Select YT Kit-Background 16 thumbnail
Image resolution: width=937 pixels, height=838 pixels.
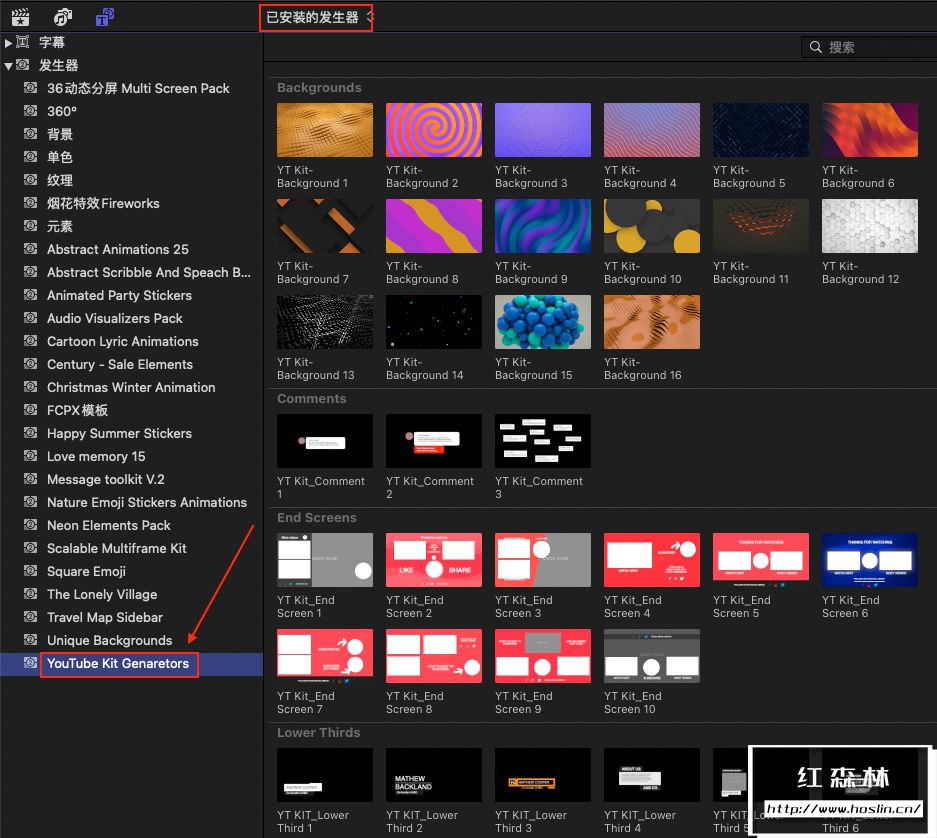[652, 322]
